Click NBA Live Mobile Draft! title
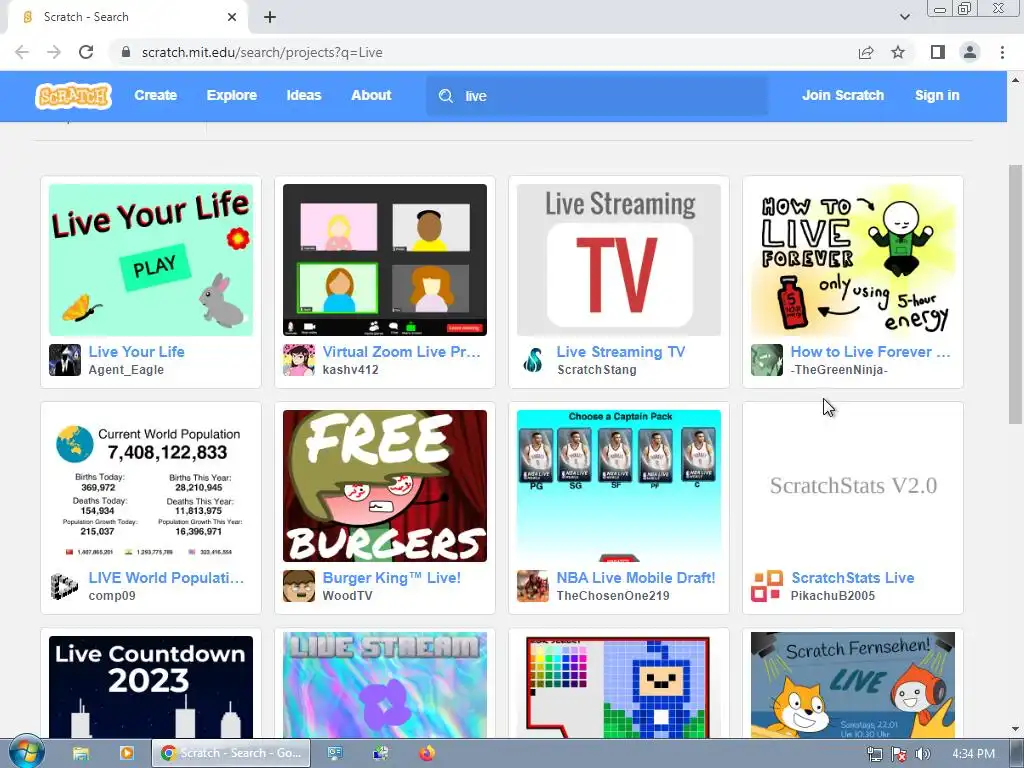The width and height of the screenshot is (1024, 768). tap(635, 578)
